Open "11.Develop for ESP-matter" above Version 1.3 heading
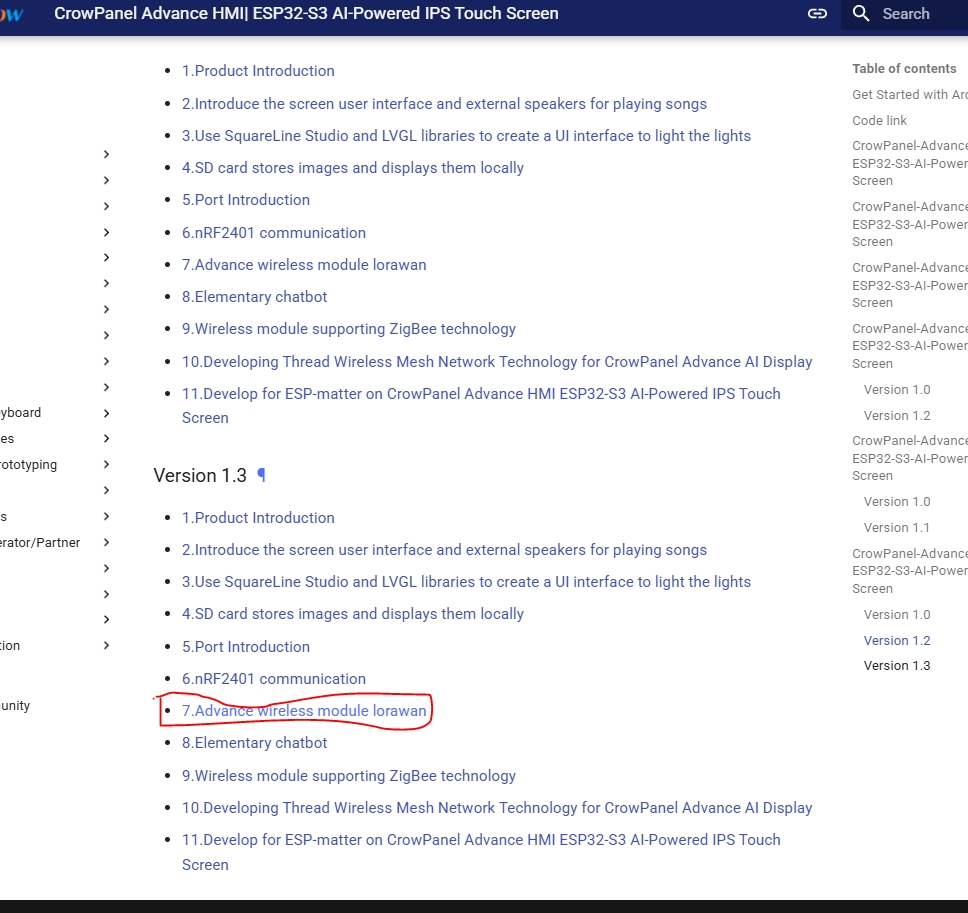Screen dimensions: 968x913 click(481, 394)
